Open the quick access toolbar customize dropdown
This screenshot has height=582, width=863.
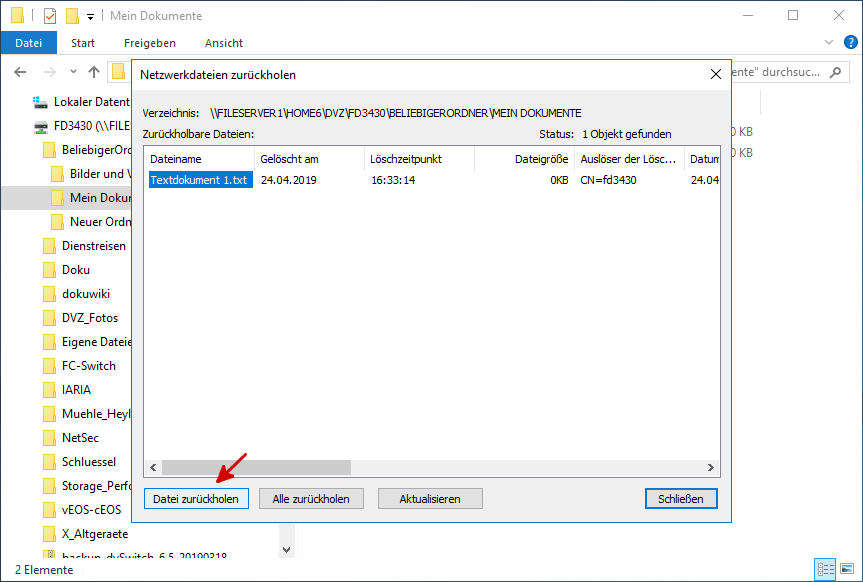tap(90, 17)
